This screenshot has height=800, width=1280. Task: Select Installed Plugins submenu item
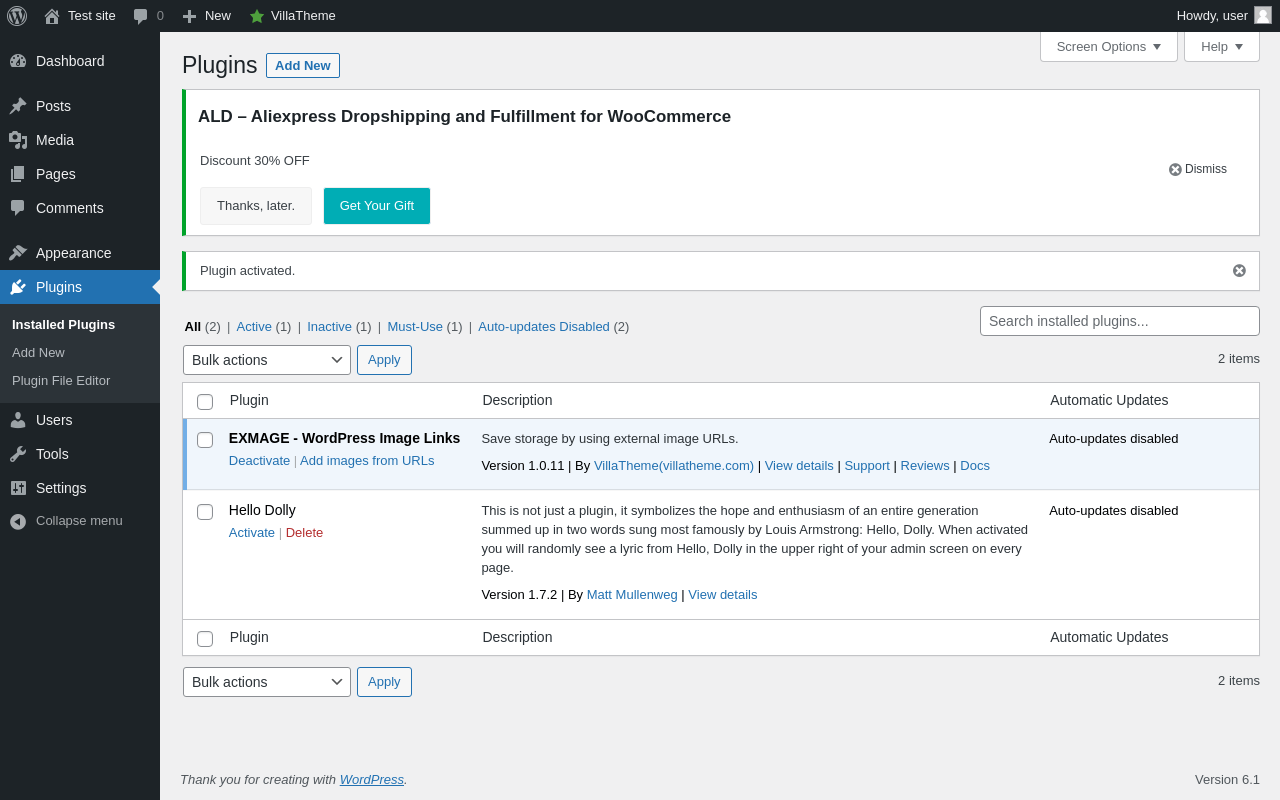click(x=63, y=324)
